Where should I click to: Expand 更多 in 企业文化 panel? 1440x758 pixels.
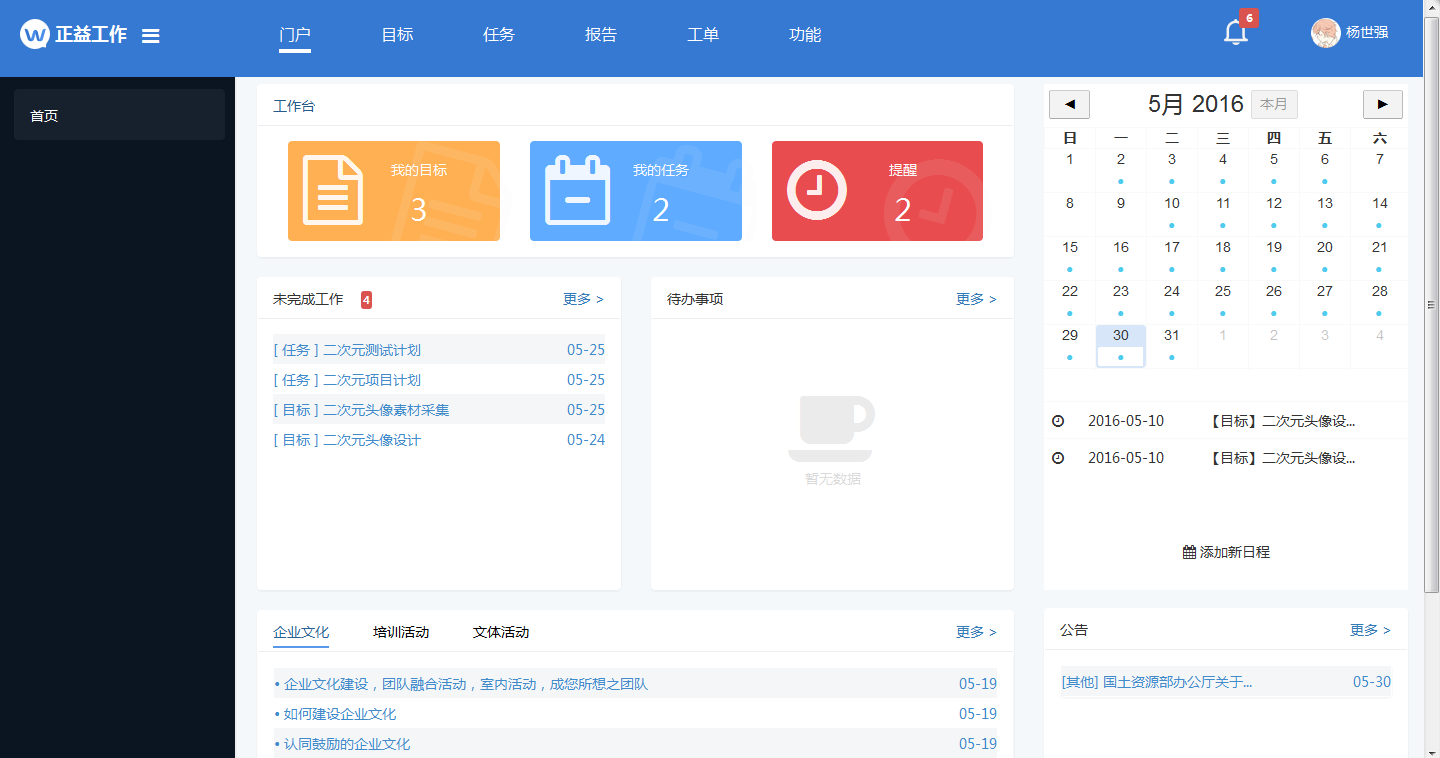pos(976,632)
